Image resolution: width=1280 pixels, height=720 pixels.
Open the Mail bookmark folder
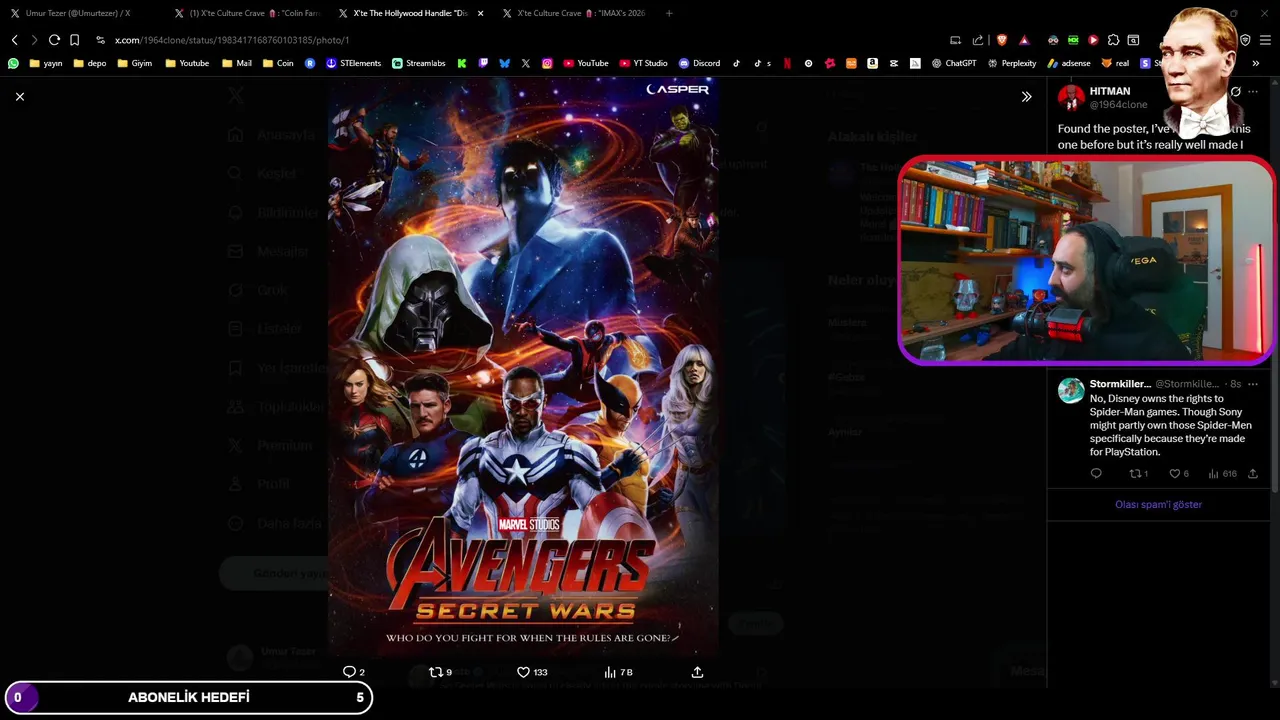(237, 63)
